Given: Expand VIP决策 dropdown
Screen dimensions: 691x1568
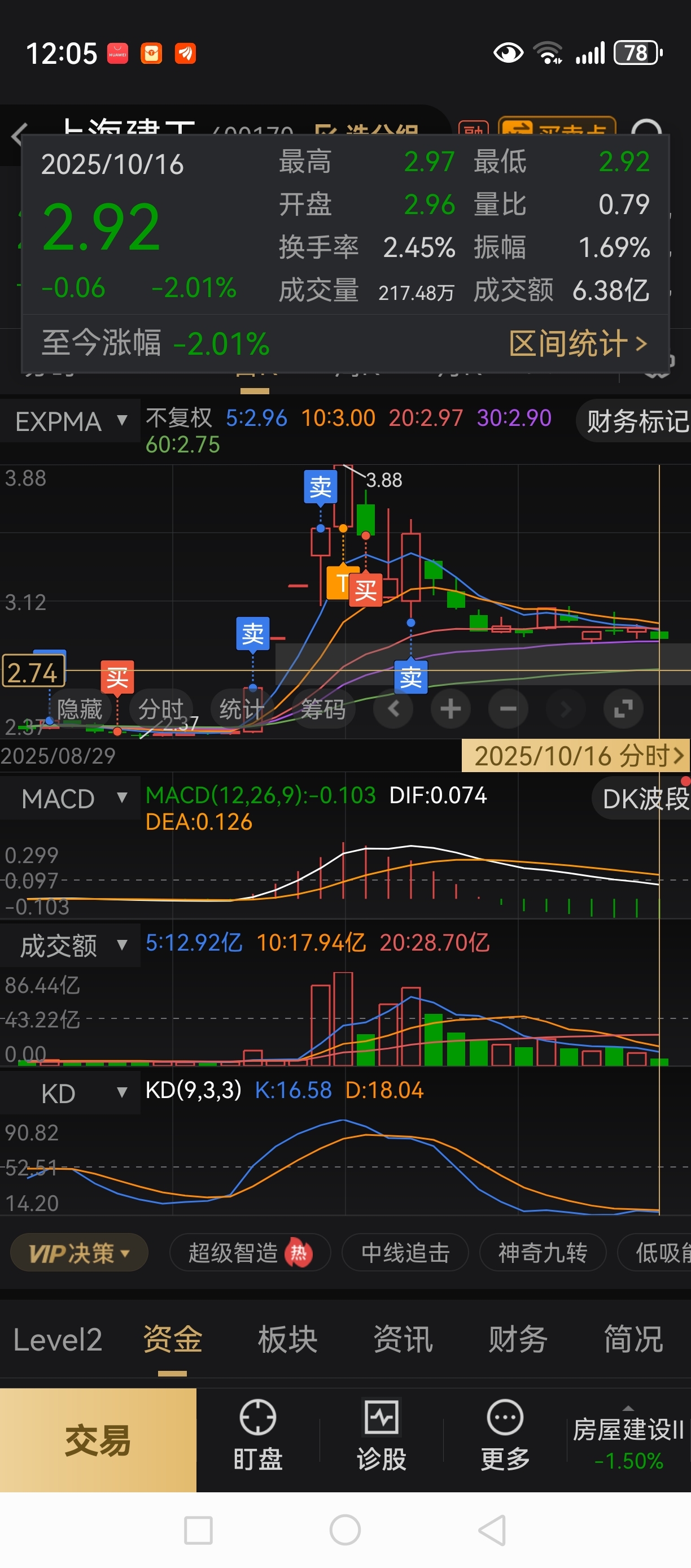Looking at the screenshot, I should (x=79, y=1253).
